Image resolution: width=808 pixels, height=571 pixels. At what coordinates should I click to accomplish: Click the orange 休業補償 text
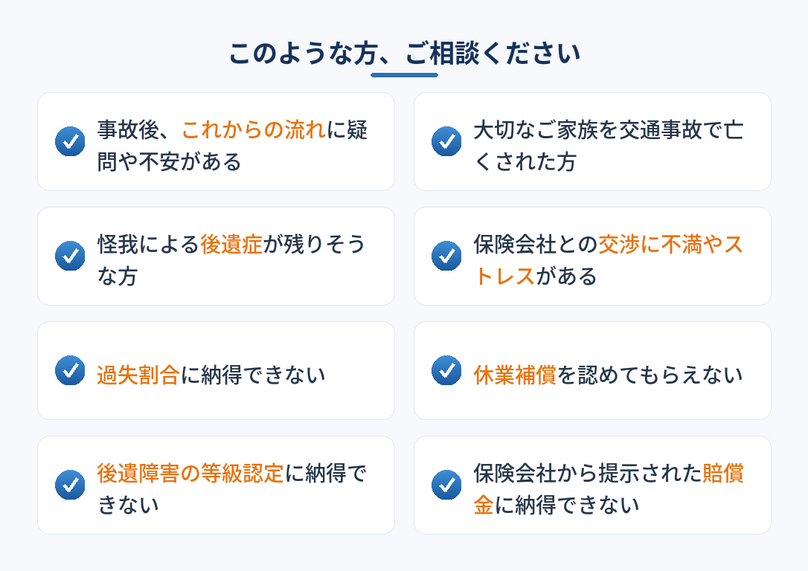515,375
